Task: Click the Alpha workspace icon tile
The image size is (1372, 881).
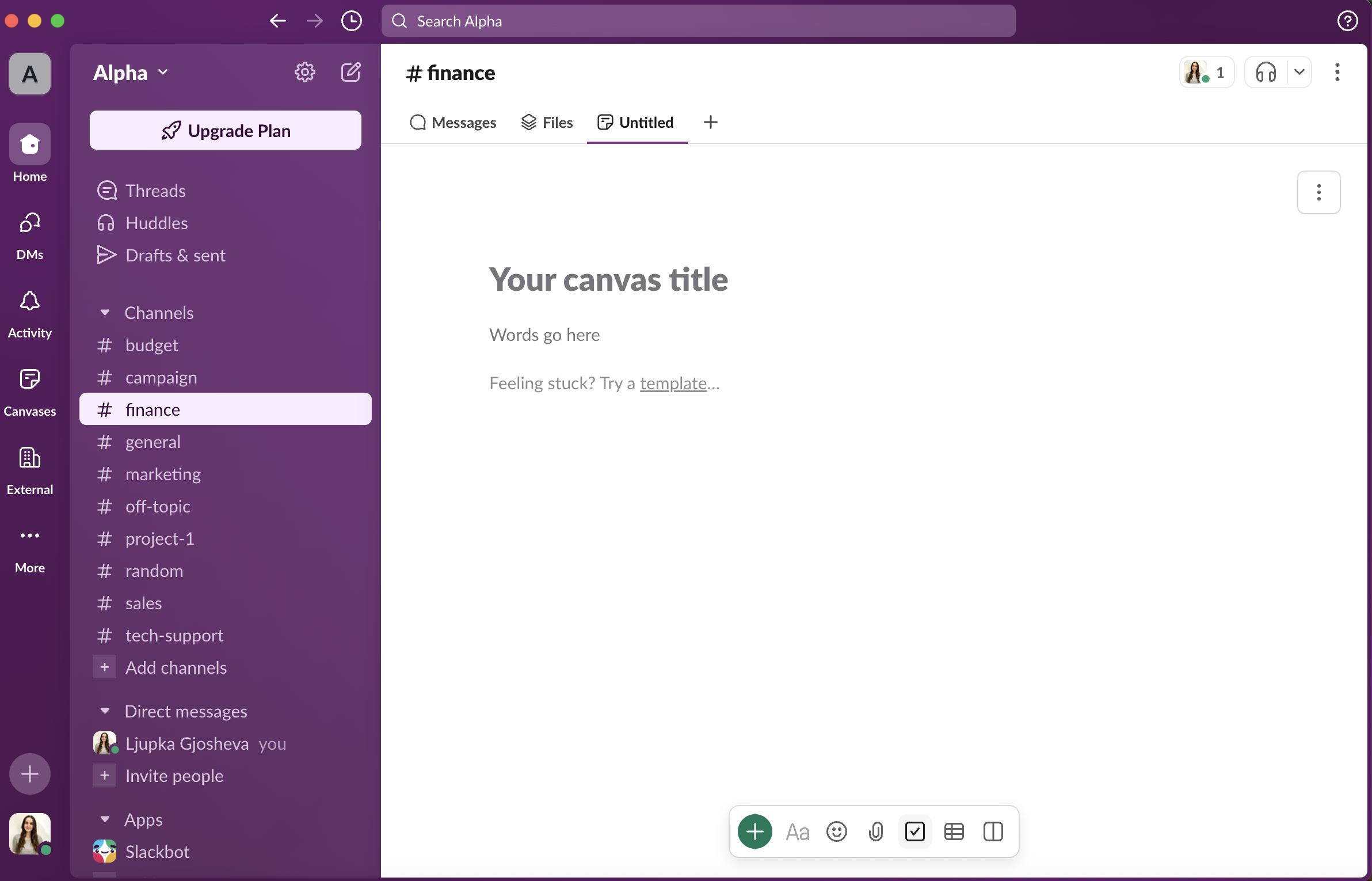Action: (x=30, y=74)
